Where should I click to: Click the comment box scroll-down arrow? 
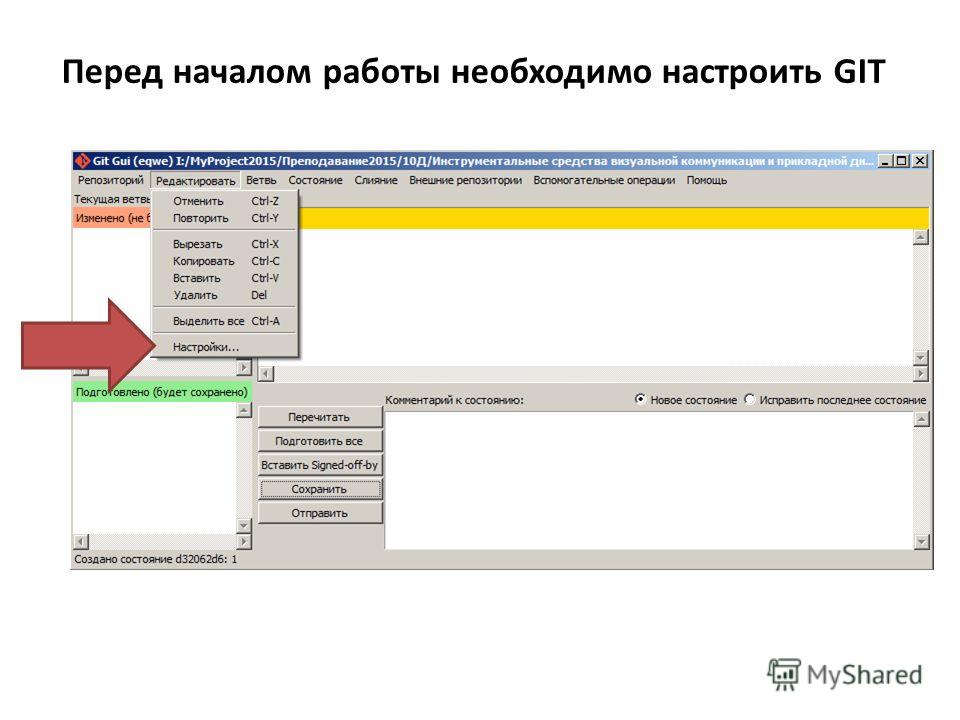[x=921, y=542]
